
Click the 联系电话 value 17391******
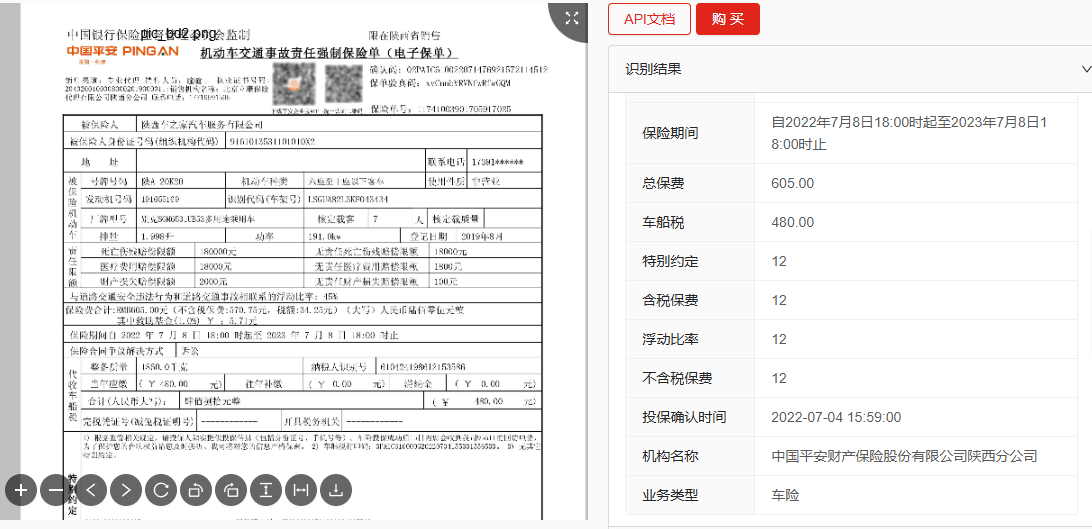point(497,161)
